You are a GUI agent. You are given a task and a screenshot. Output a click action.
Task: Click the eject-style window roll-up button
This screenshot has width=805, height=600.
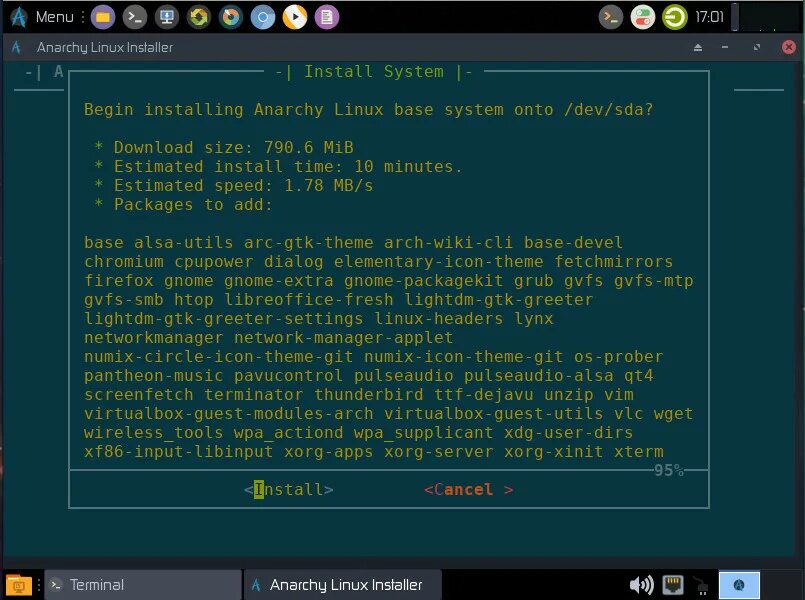tap(698, 47)
